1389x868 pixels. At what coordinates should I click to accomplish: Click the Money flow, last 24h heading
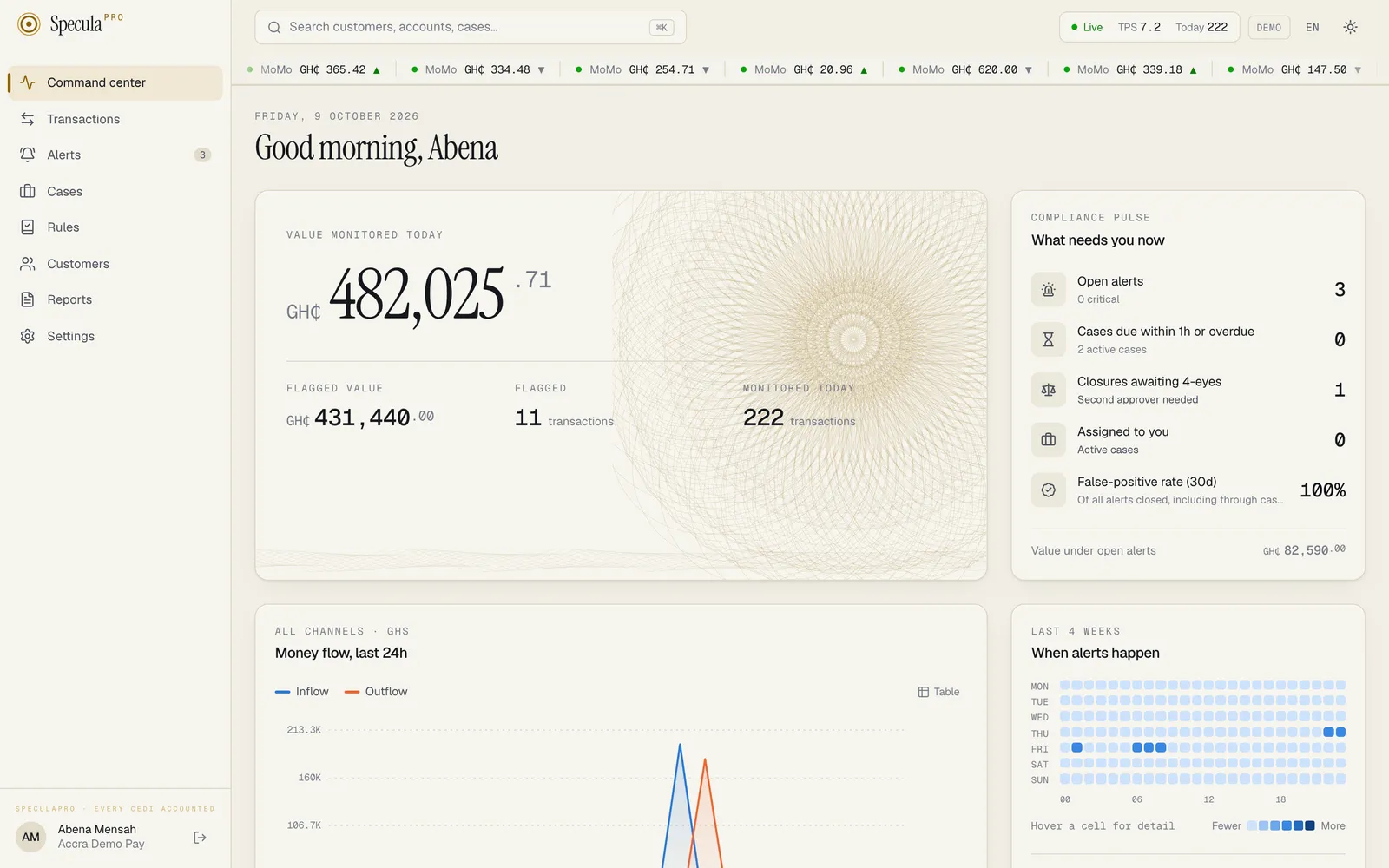[x=341, y=653]
